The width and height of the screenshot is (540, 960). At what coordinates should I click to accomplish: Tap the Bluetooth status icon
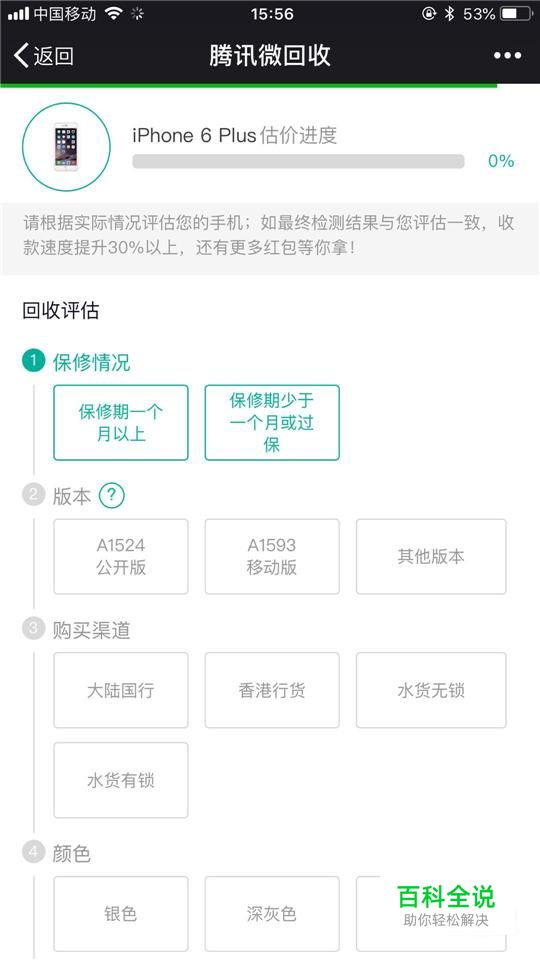pyautogui.click(x=449, y=13)
